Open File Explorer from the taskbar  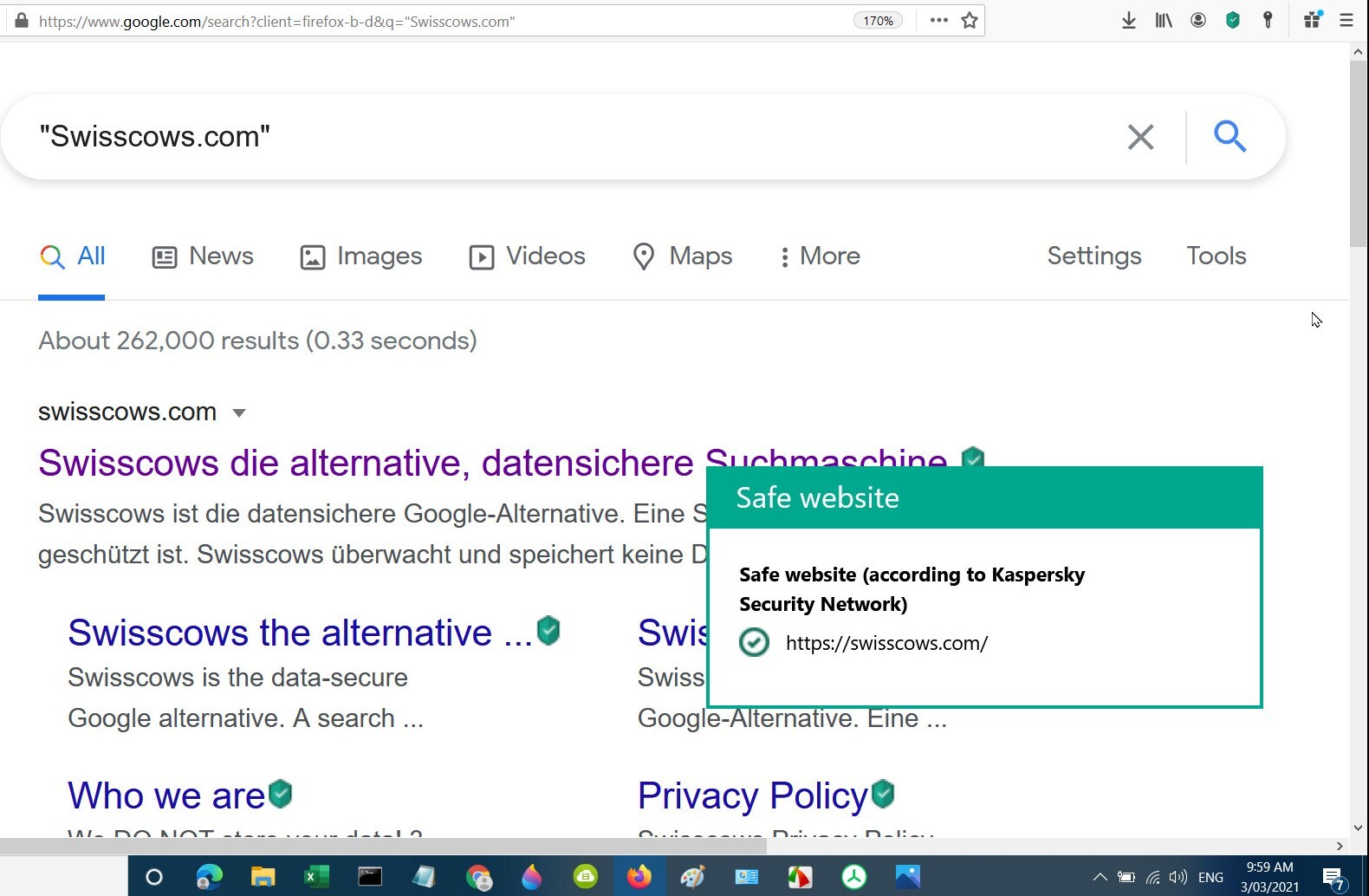(263, 877)
